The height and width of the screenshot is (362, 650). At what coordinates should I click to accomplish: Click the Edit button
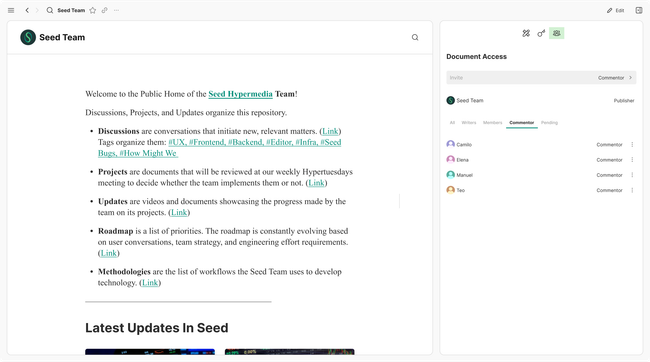tap(616, 10)
